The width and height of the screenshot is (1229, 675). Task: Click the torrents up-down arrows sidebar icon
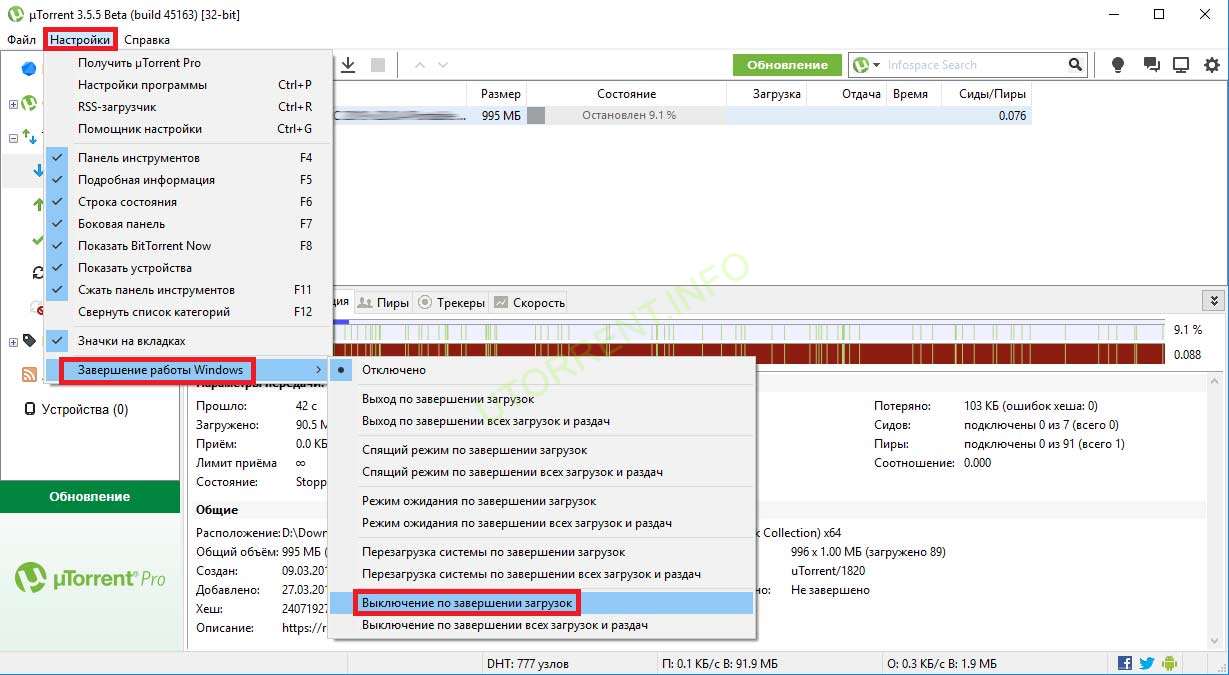pyautogui.click(x=31, y=137)
